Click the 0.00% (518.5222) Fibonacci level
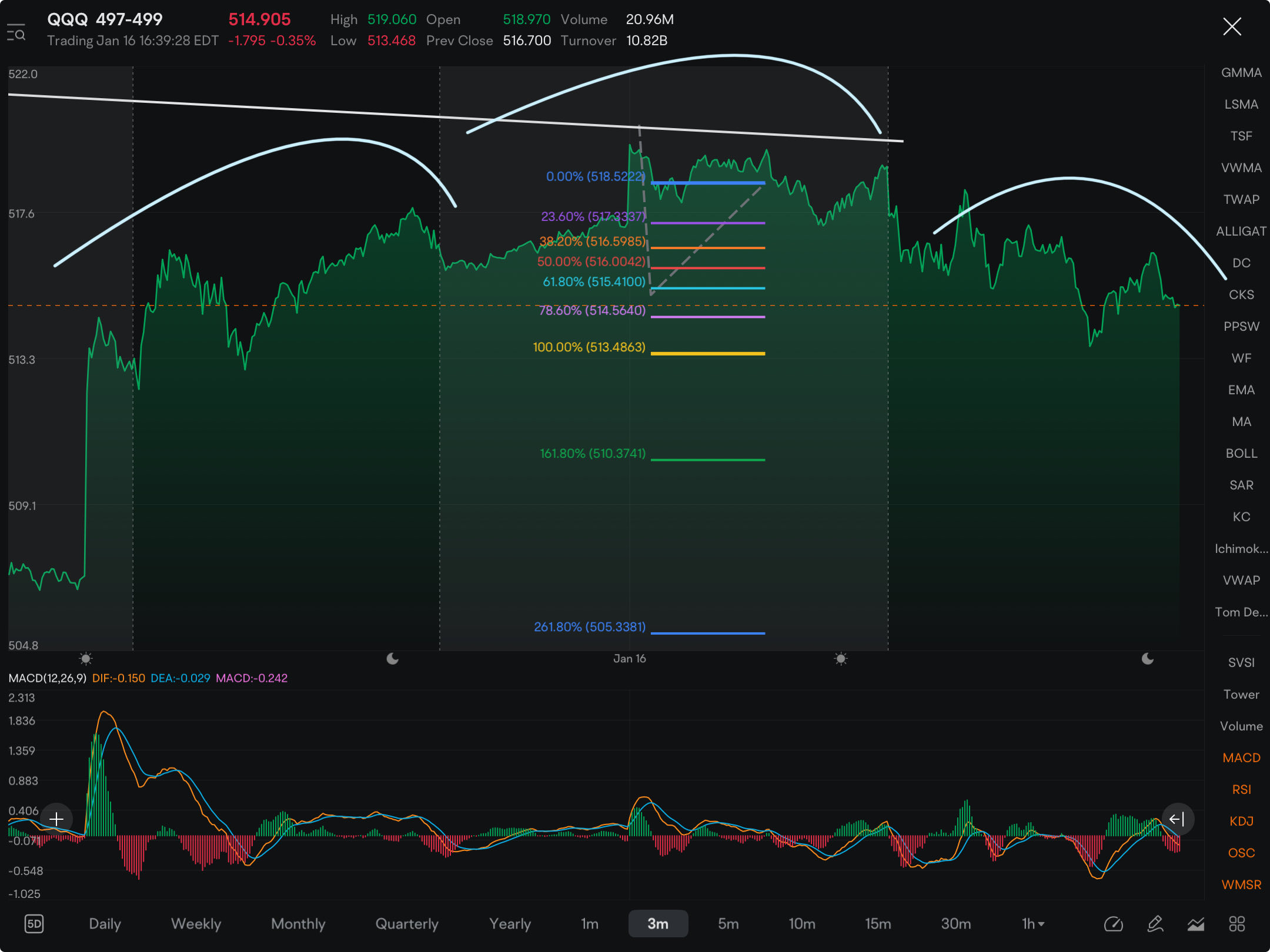The height and width of the screenshot is (952, 1270). (596, 176)
